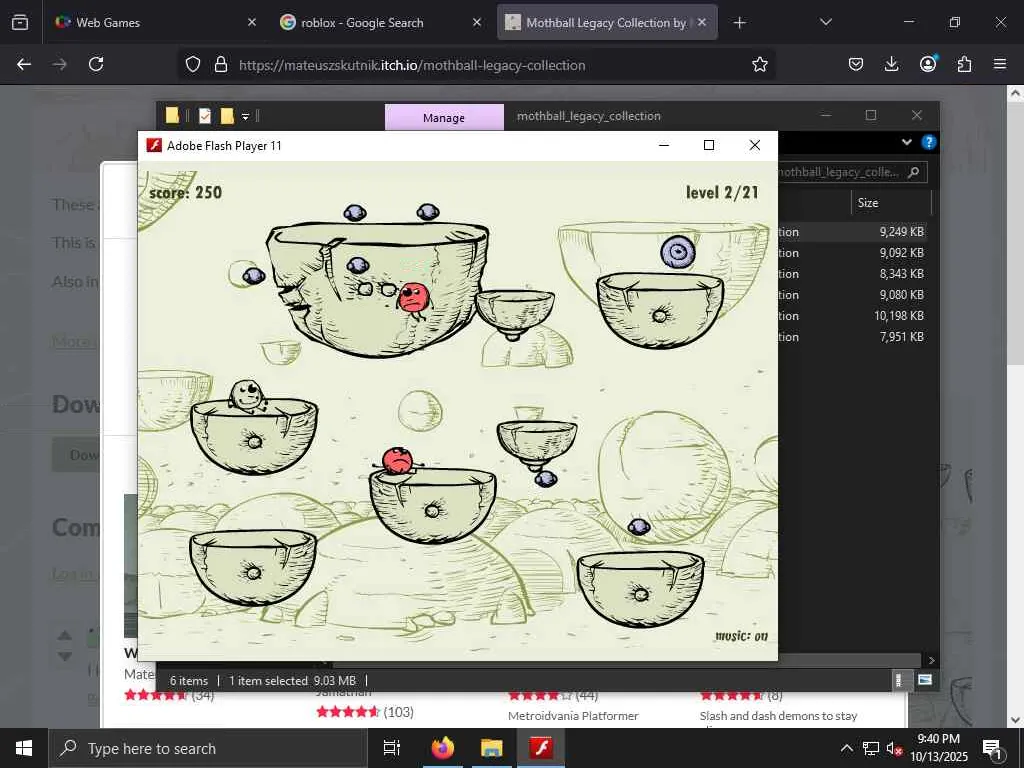This screenshot has height=768, width=1024.
Task: Switch Explorer to details view
Action: [899, 680]
